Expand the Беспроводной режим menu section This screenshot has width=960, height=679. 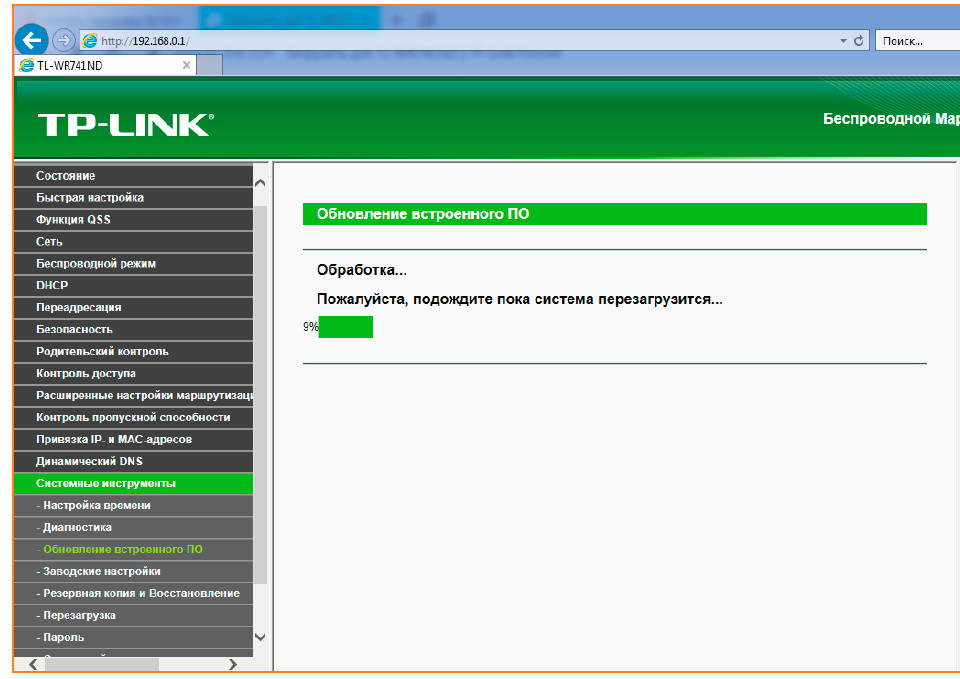[96, 264]
